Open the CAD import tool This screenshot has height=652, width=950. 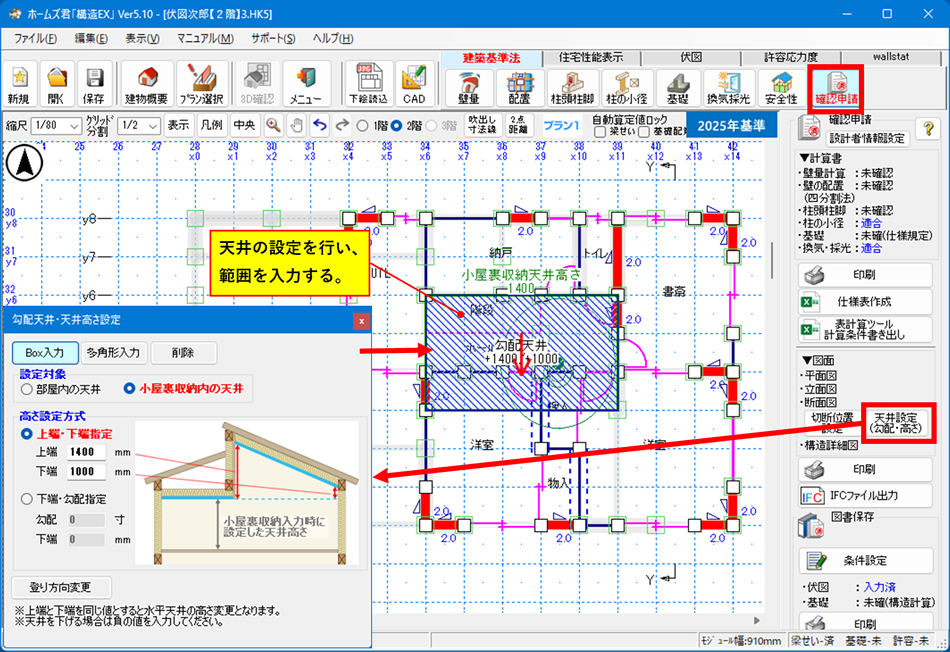click(x=414, y=85)
